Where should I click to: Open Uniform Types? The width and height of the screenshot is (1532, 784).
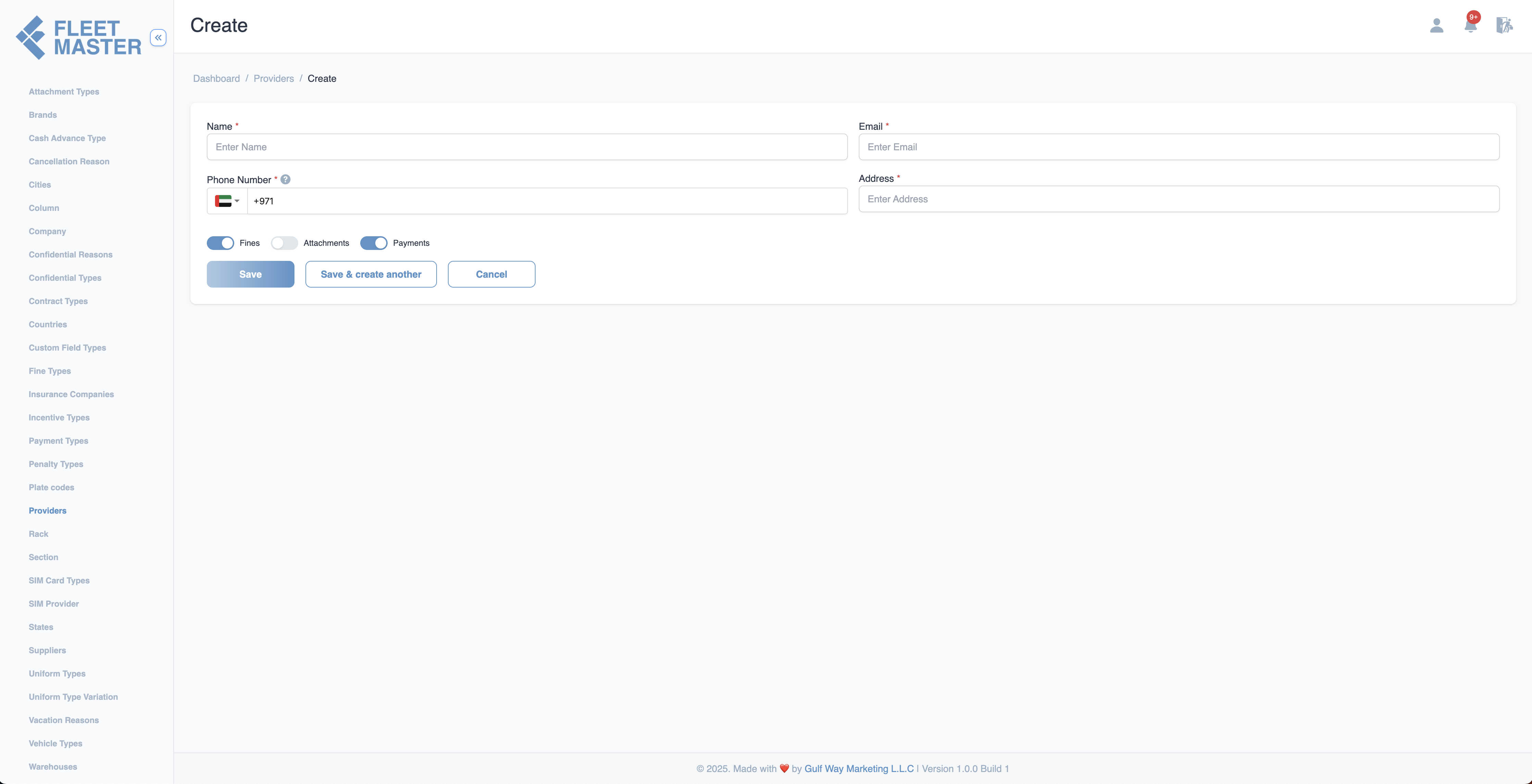(57, 673)
